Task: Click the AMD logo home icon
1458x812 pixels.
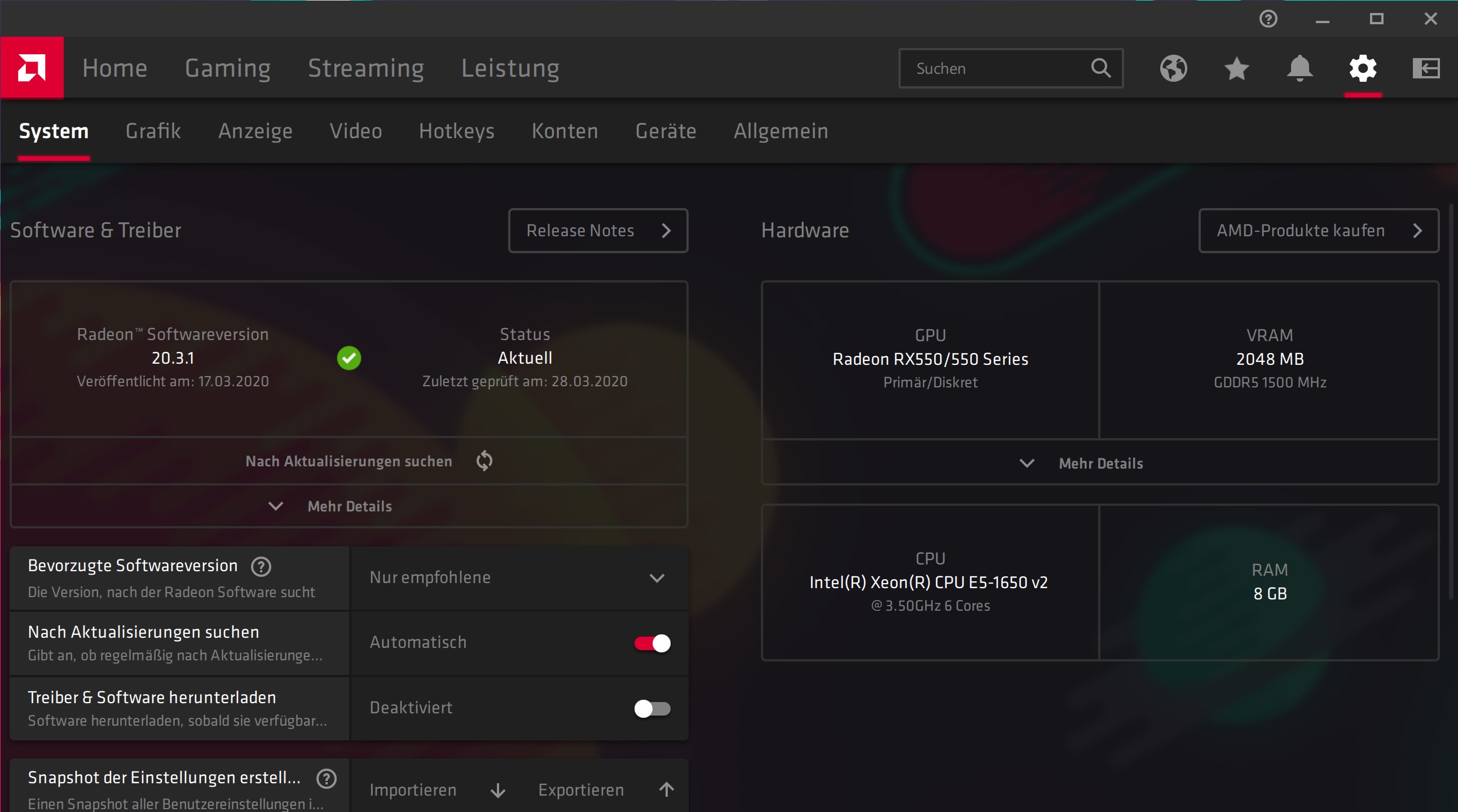Action: click(32, 68)
